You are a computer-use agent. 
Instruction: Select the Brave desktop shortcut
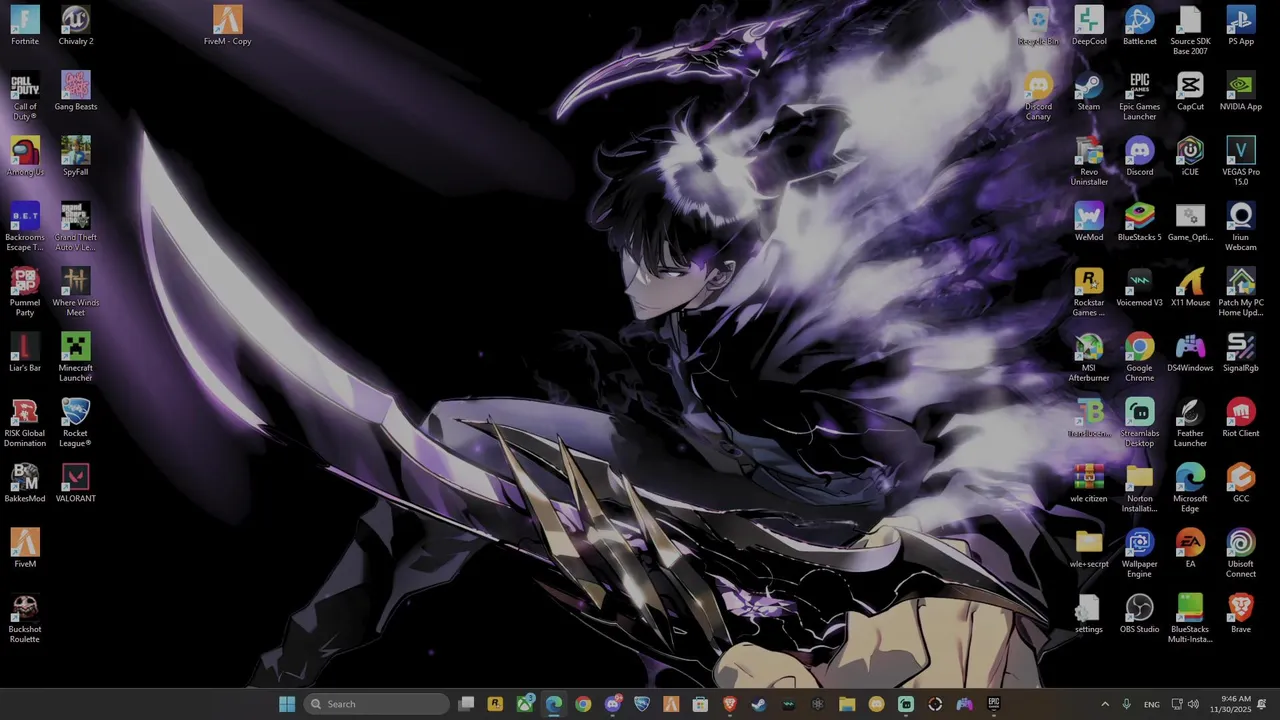1241,613
